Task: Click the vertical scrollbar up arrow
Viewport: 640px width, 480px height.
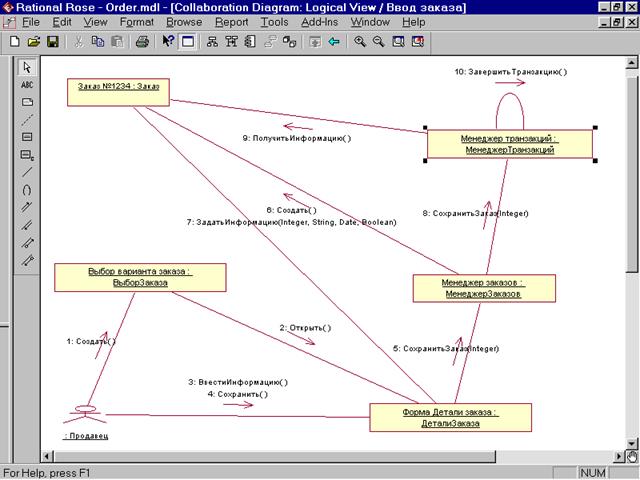Action: (x=631, y=63)
